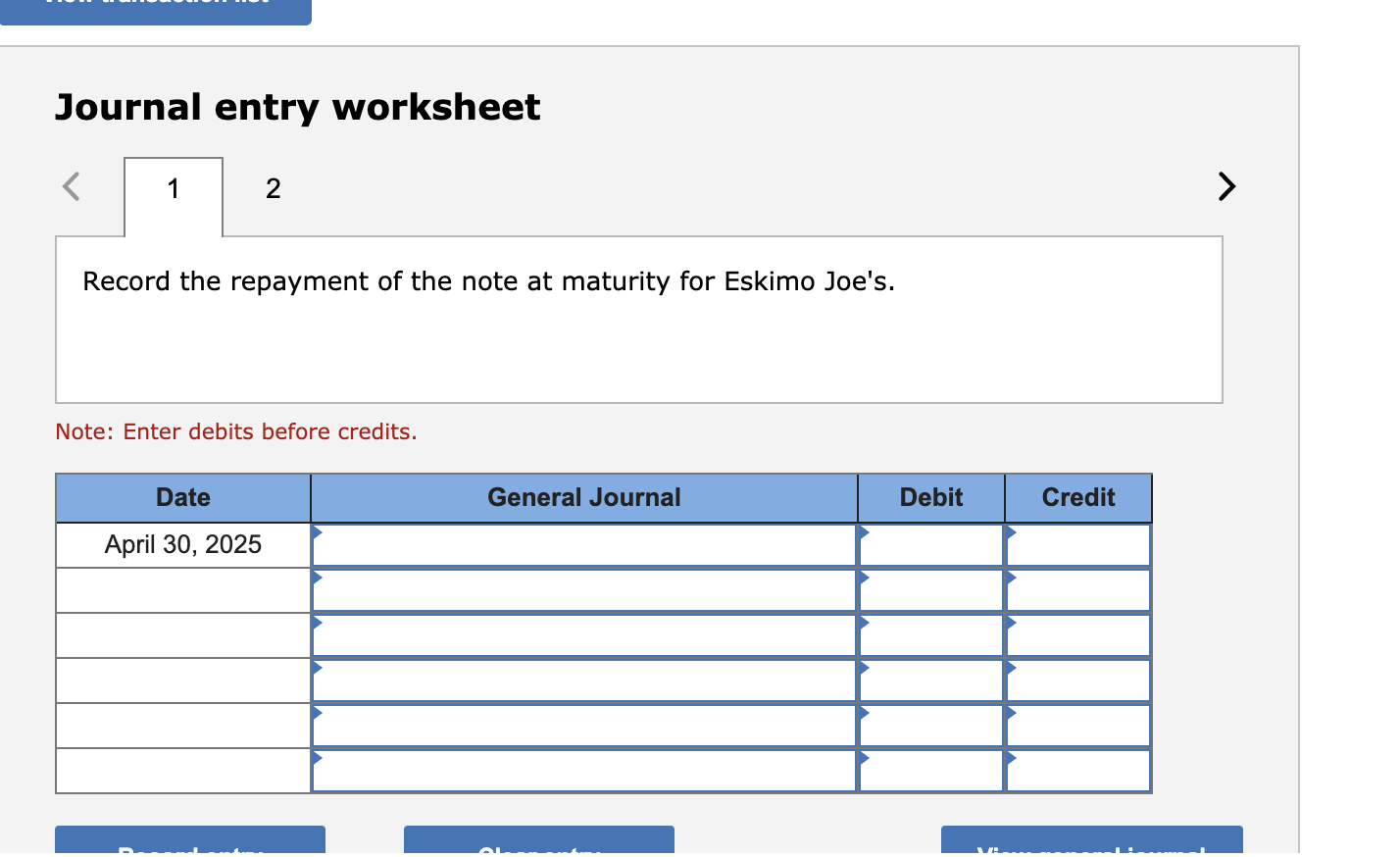
Task: Click the blue flag in last Credit cell
Action: point(1011,758)
